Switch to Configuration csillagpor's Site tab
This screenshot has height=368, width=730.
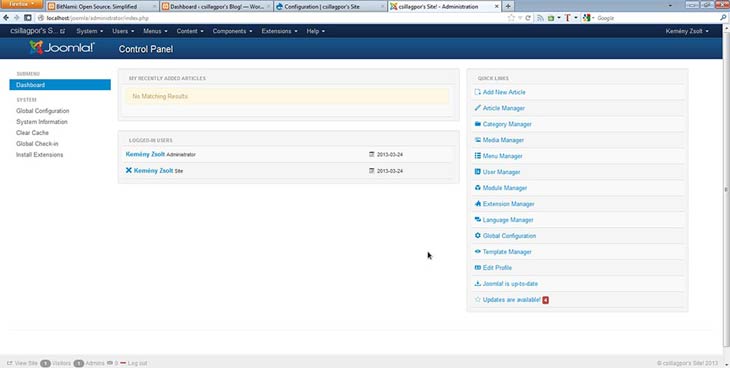[330, 7]
